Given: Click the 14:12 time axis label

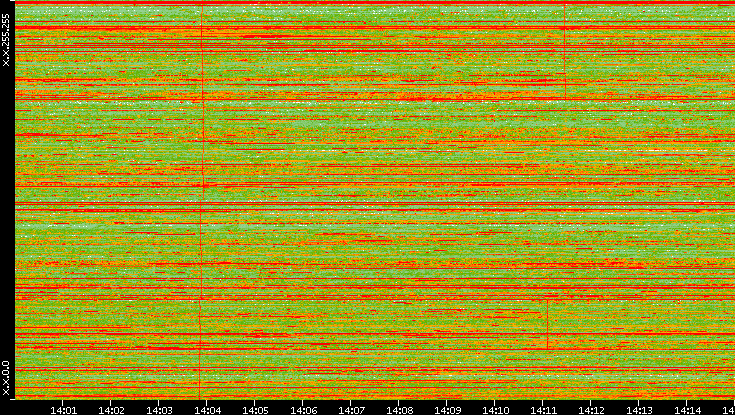Looking at the screenshot, I should pyautogui.click(x=591, y=410).
